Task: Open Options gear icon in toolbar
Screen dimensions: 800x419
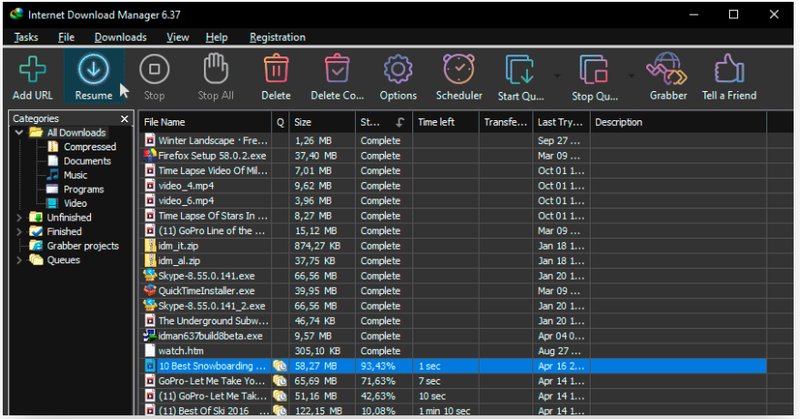Action: [x=398, y=70]
